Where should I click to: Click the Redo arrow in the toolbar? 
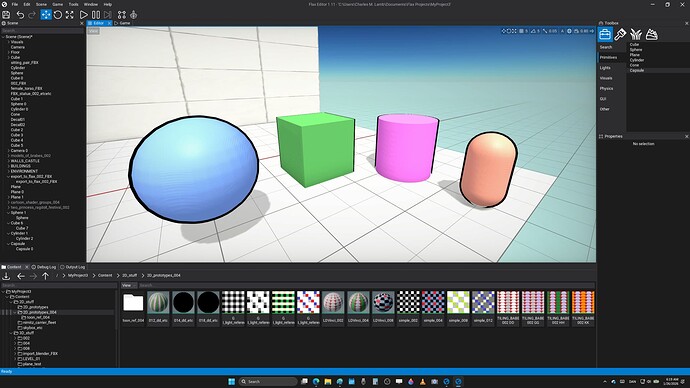click(32, 15)
